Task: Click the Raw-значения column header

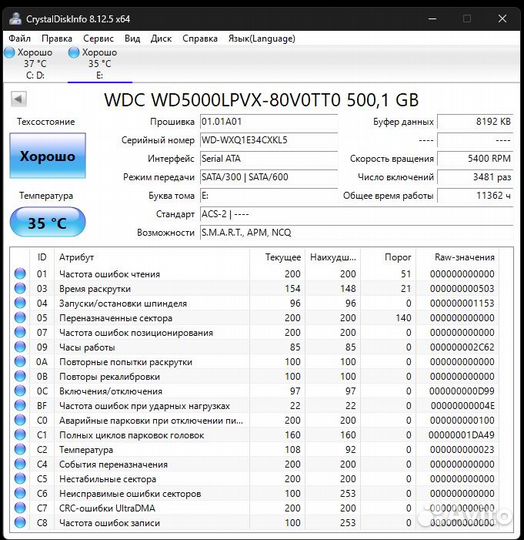Action: (x=457, y=257)
